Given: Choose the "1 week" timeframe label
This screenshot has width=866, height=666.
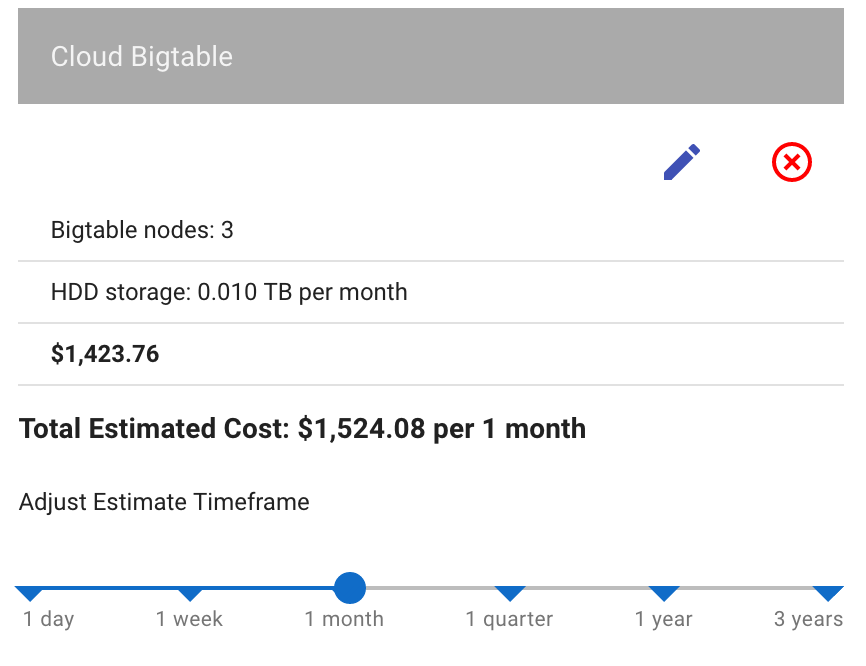Looking at the screenshot, I should (x=189, y=620).
